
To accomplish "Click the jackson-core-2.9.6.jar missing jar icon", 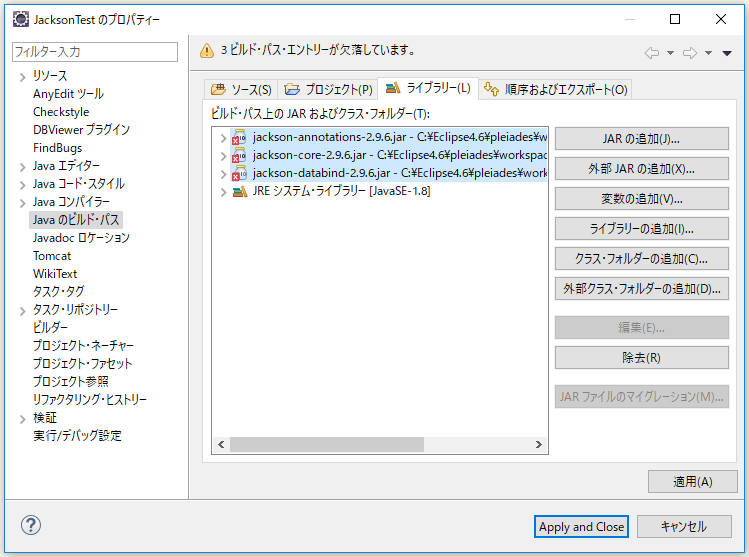I will [239, 156].
